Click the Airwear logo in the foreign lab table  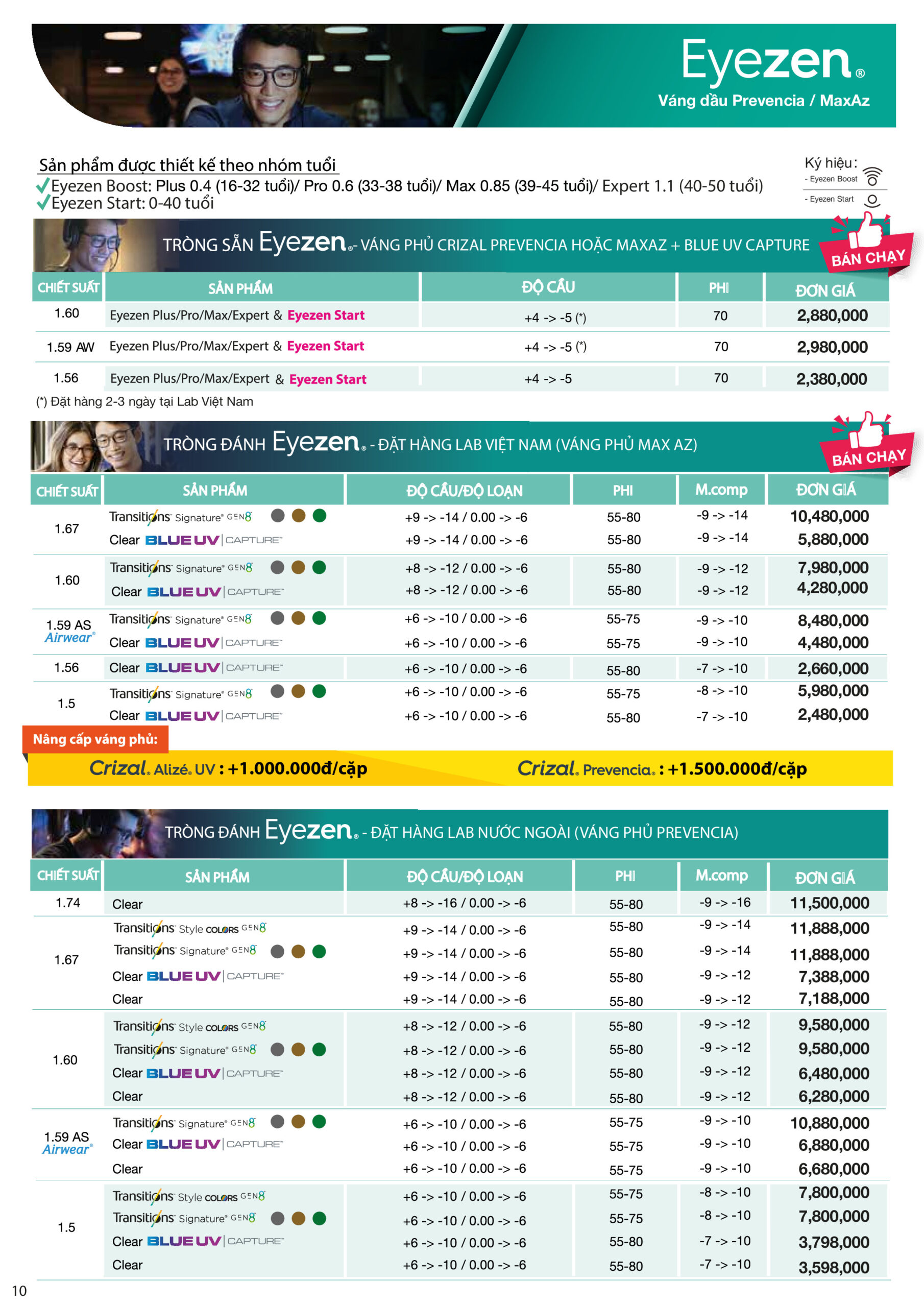(x=67, y=1149)
